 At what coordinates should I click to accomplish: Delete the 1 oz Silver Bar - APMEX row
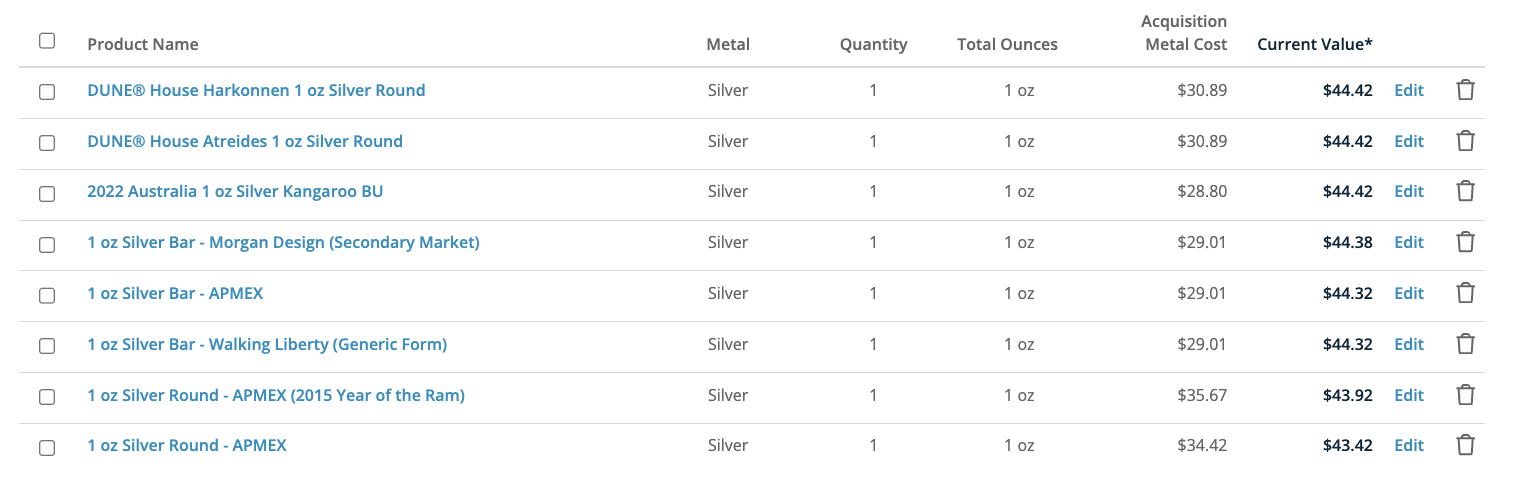tap(1465, 293)
